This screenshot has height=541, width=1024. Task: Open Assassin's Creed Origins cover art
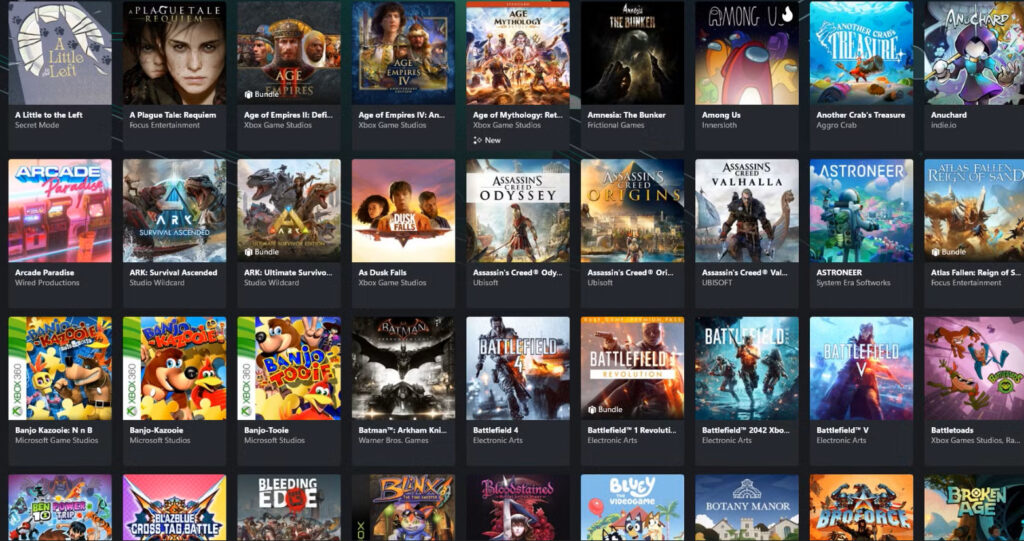632,210
